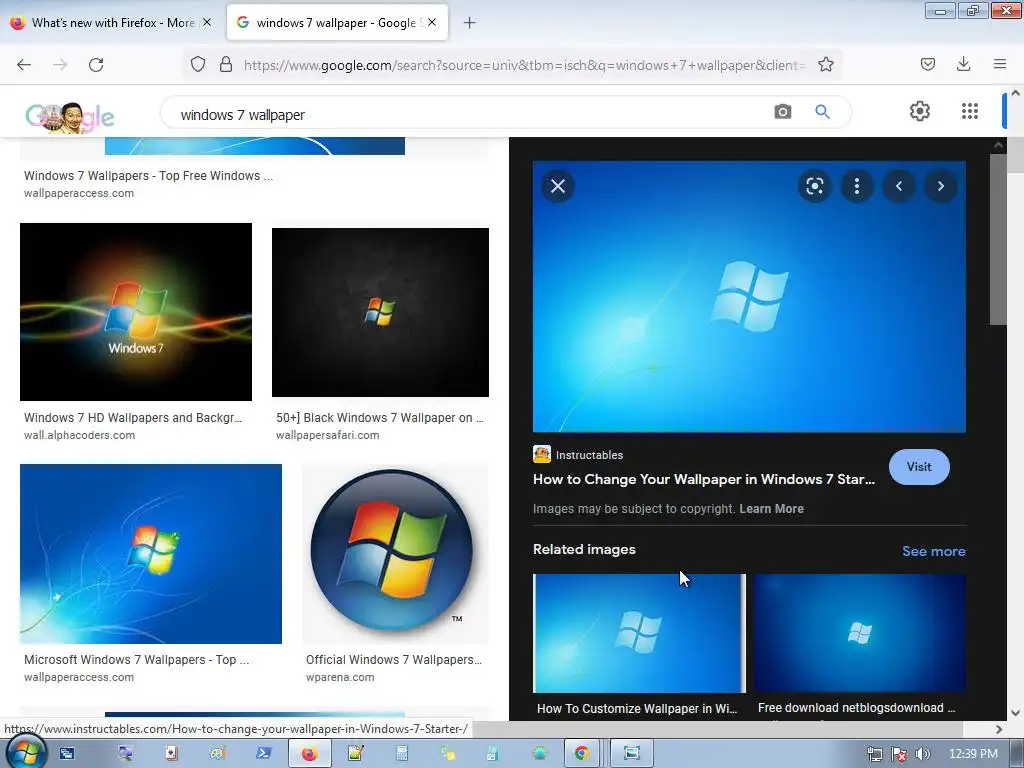Open Firefox from the taskbar

(x=309, y=754)
